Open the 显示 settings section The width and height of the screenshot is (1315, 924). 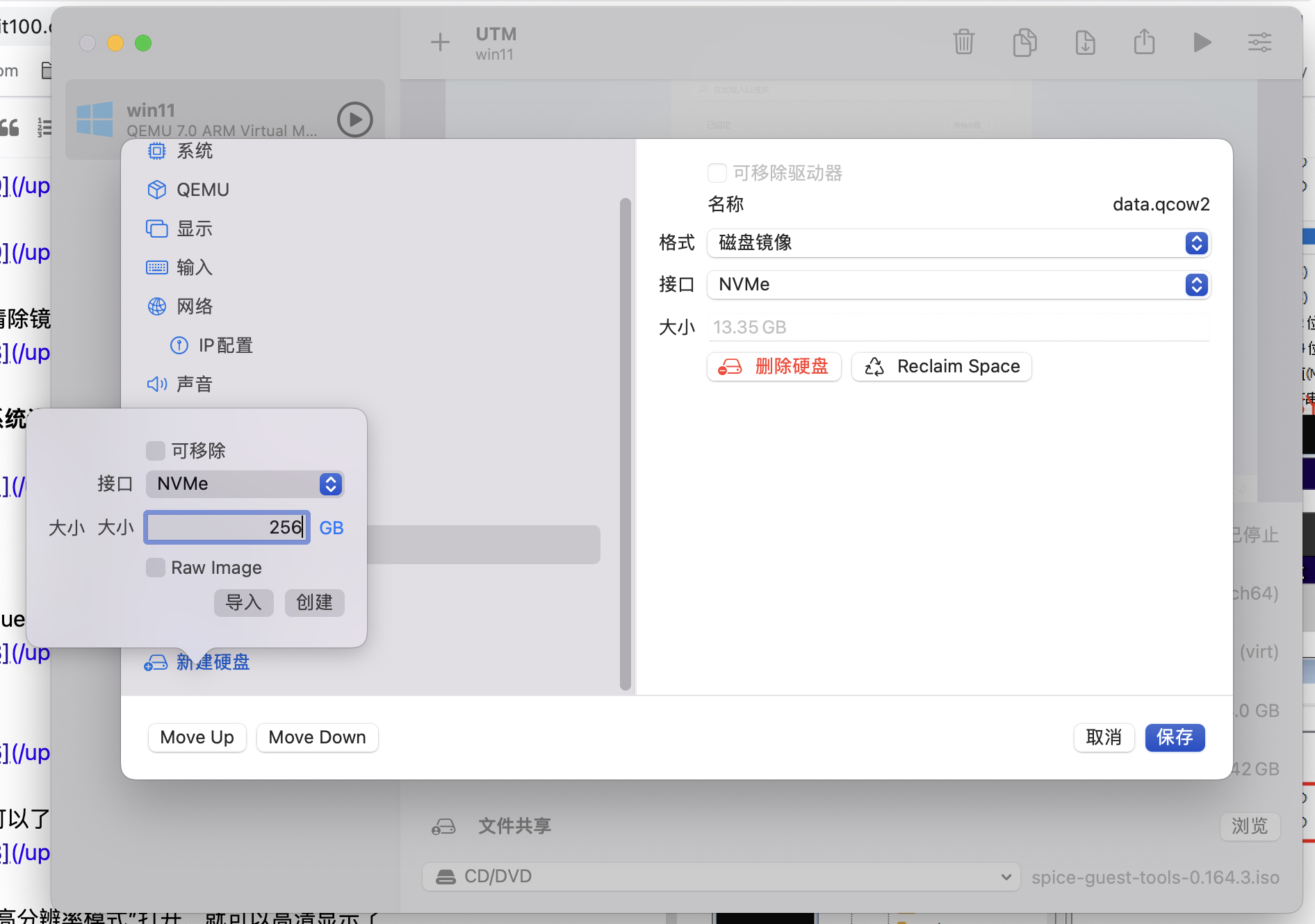click(x=179, y=229)
